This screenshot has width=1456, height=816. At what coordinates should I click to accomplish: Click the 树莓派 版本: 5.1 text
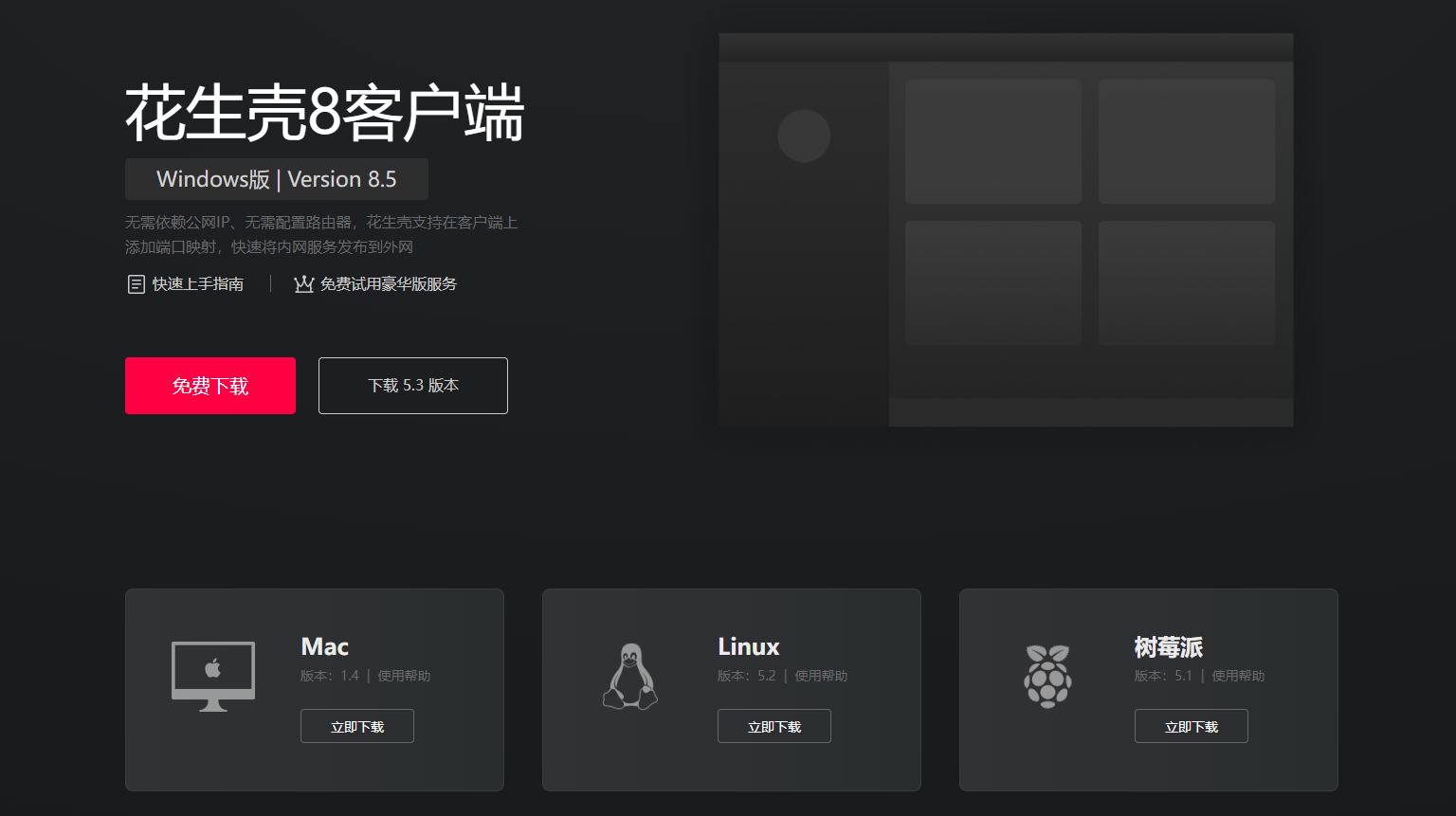pos(1164,676)
